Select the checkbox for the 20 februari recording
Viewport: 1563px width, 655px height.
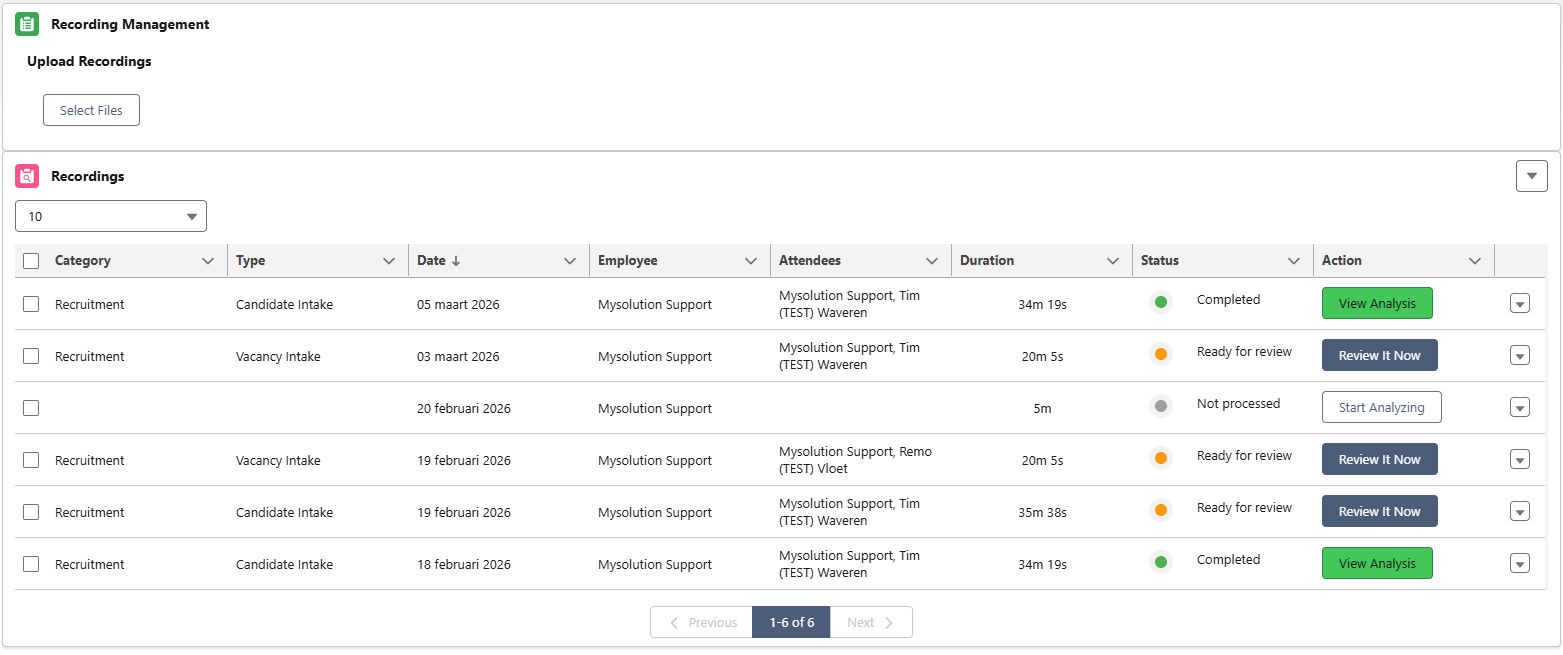(x=30, y=407)
